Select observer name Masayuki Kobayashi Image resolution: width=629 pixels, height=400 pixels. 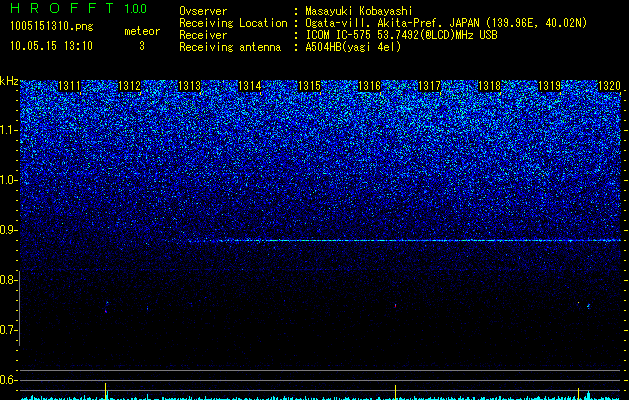click(x=358, y=11)
